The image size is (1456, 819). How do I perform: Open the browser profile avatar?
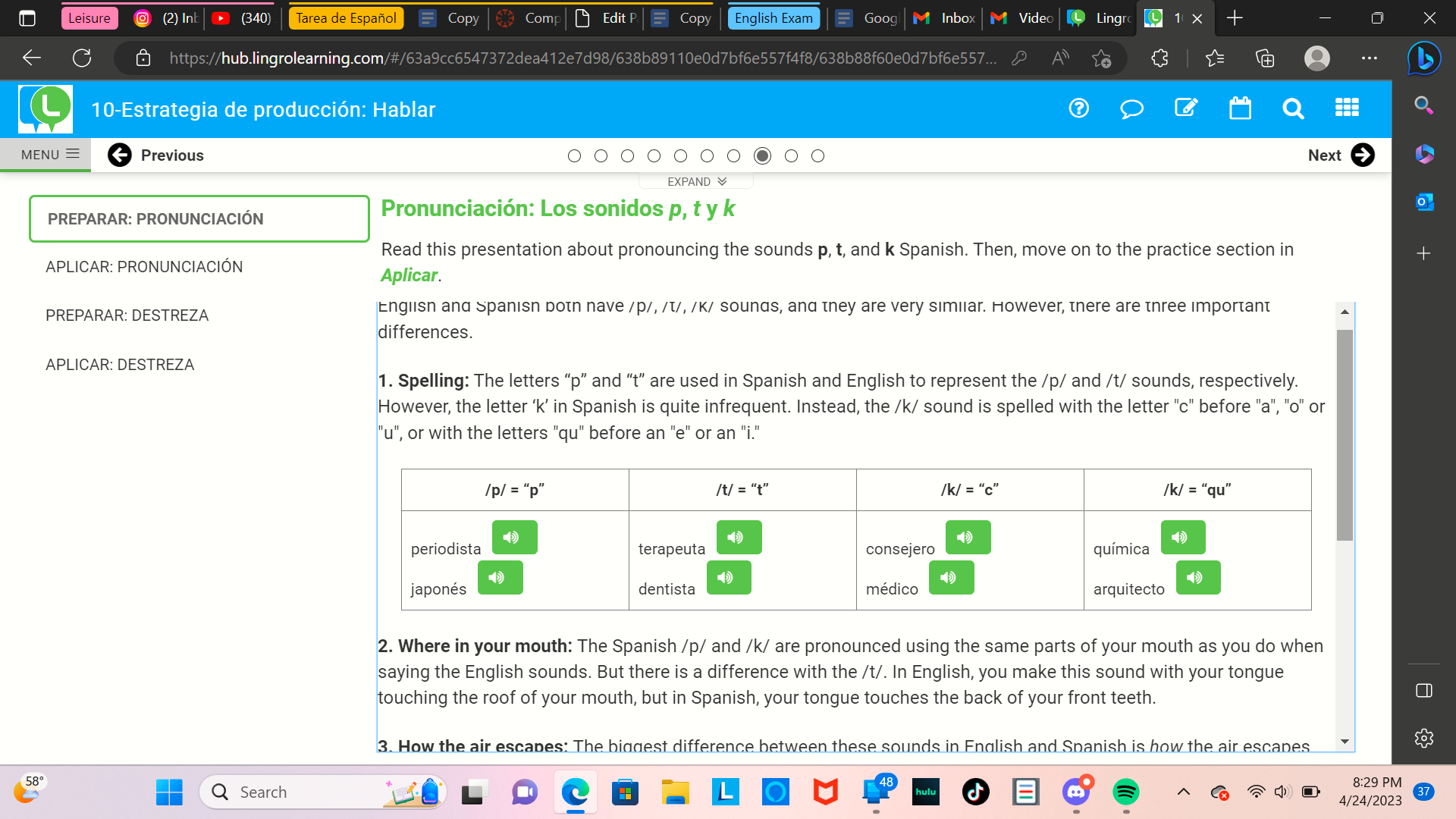[x=1317, y=58]
